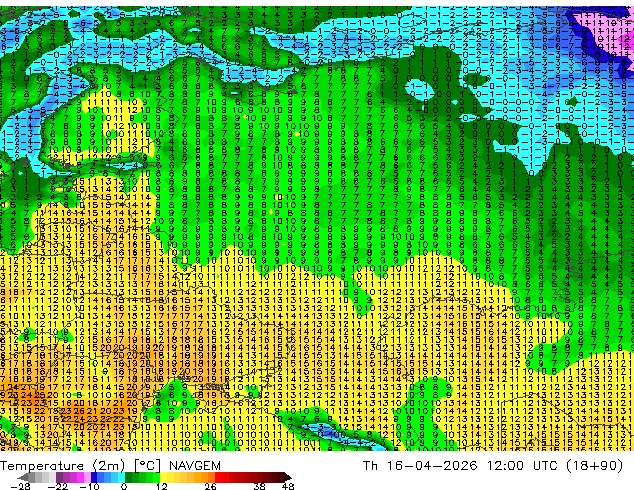634x490 pixels.
Task: Click the '26' legend scale label
Action: (210, 486)
